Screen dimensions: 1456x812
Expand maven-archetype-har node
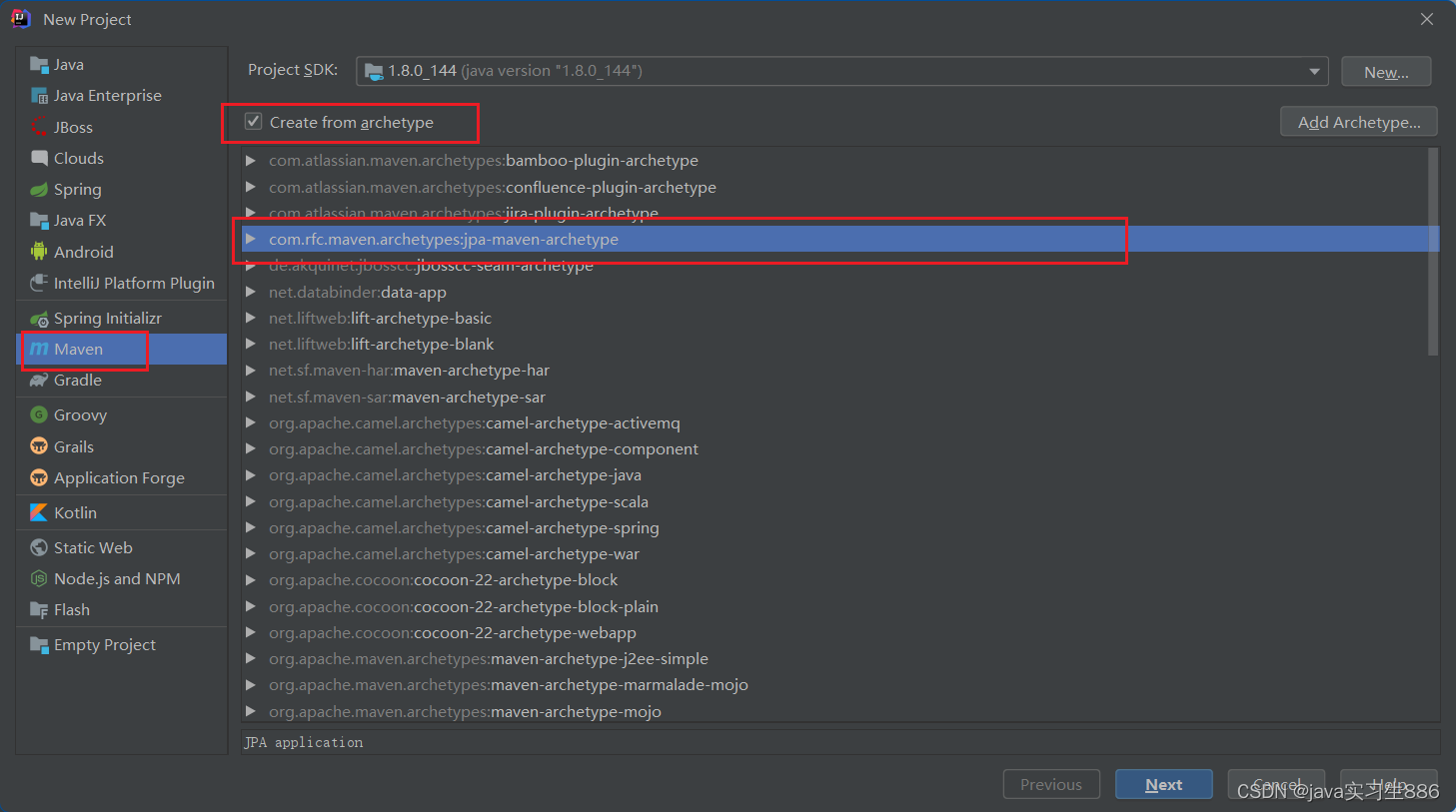pos(251,370)
